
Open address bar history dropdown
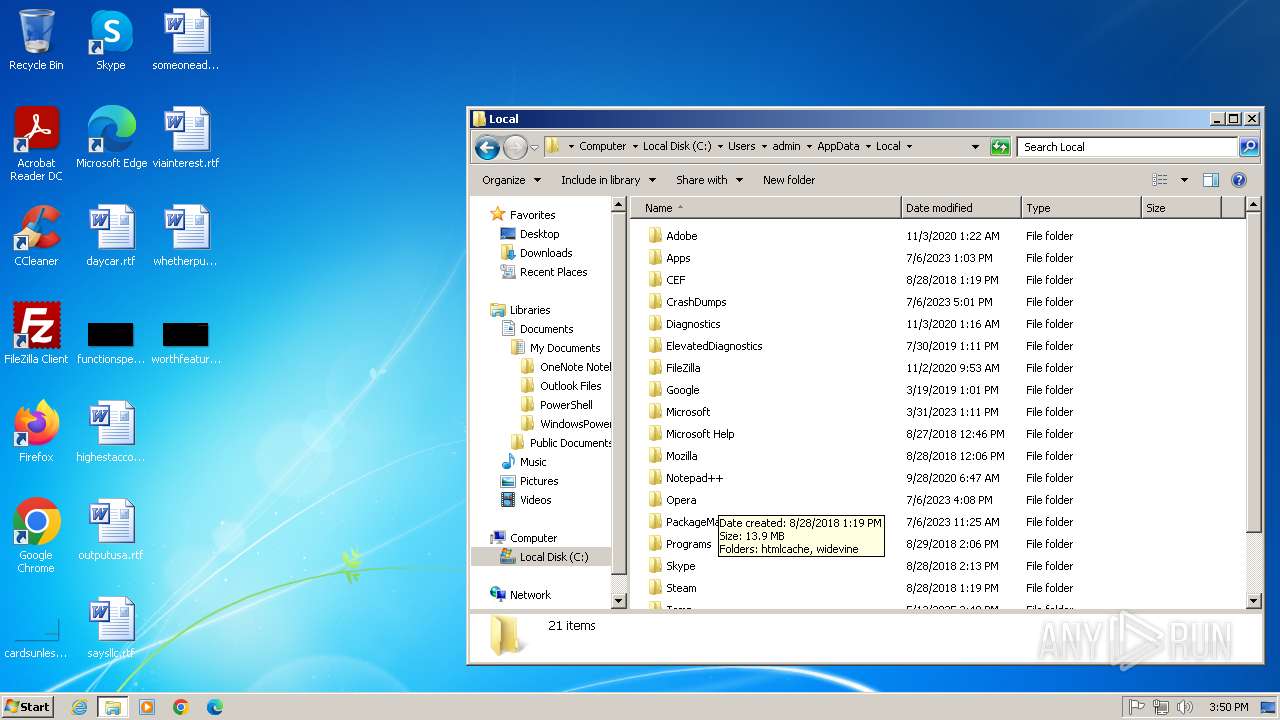(975, 147)
